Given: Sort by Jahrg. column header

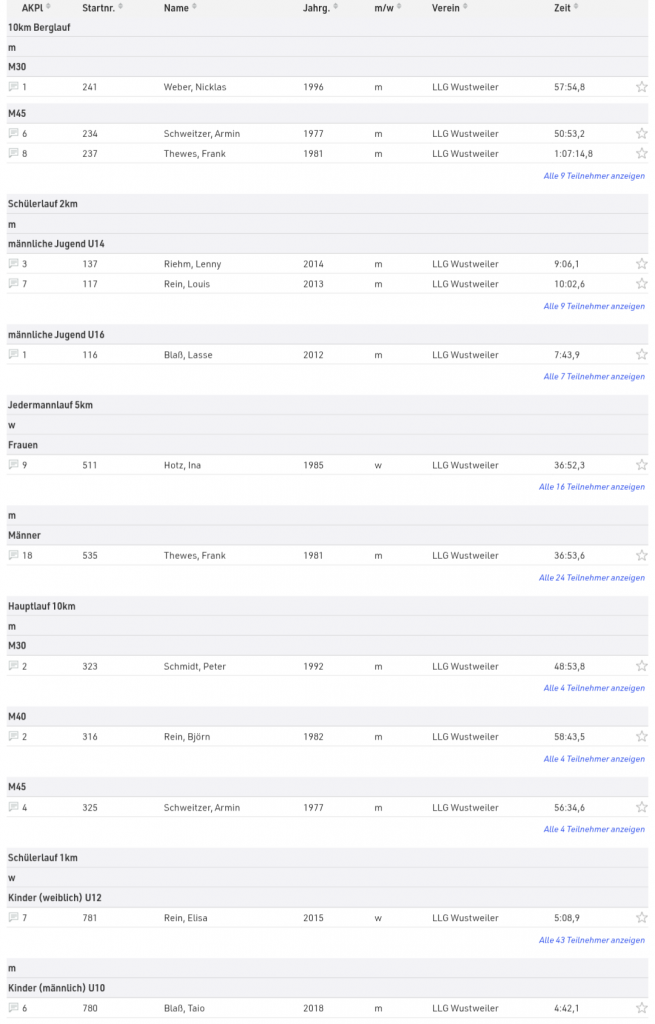Looking at the screenshot, I should (x=319, y=8).
